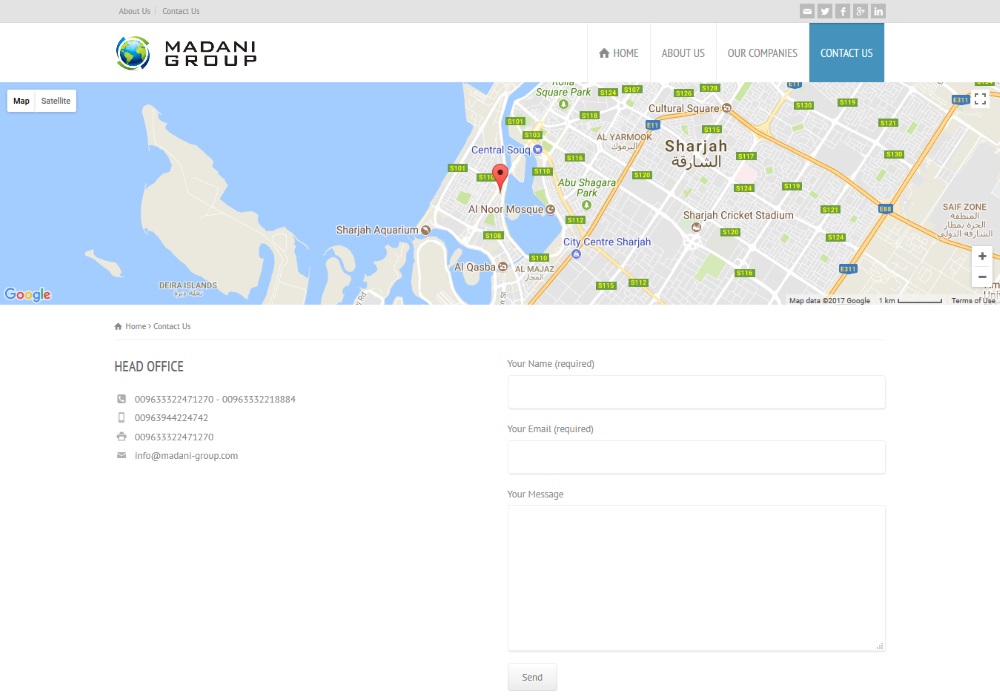The image size is (1000, 700).
Task: Open the email social icon in top bar
Action: (807, 11)
